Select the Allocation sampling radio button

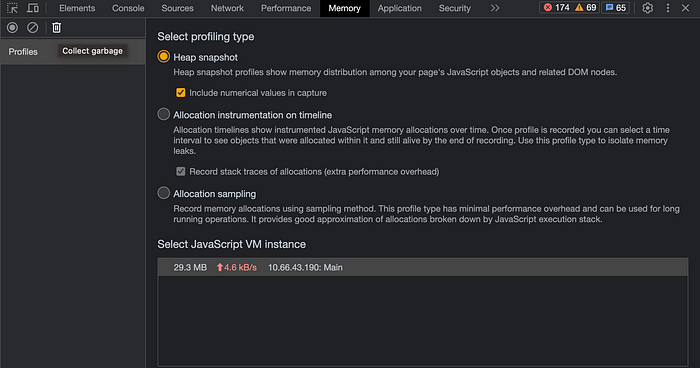tap(164, 193)
